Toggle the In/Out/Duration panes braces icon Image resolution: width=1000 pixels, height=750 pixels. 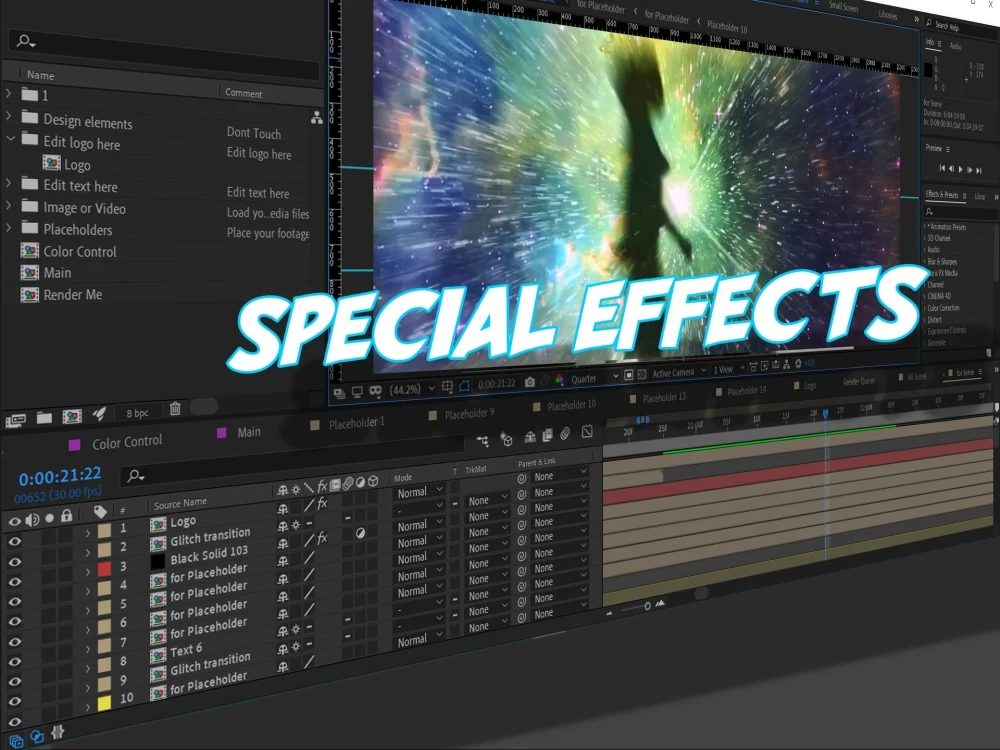tap(57, 732)
